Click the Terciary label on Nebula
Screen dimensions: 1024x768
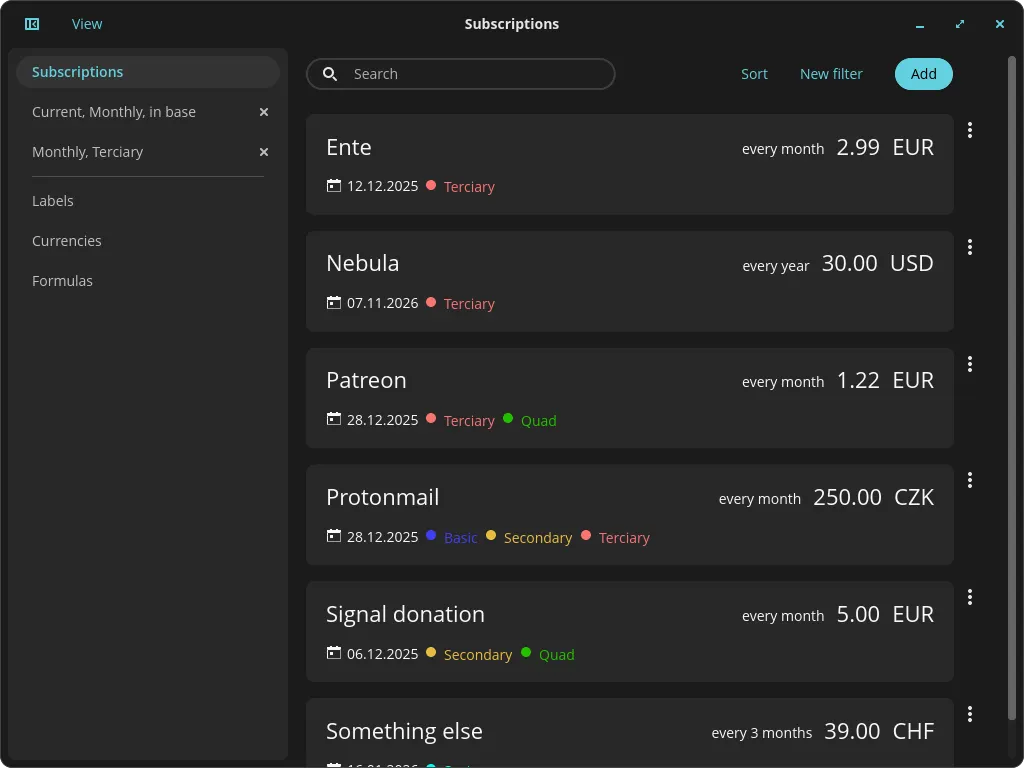click(469, 304)
